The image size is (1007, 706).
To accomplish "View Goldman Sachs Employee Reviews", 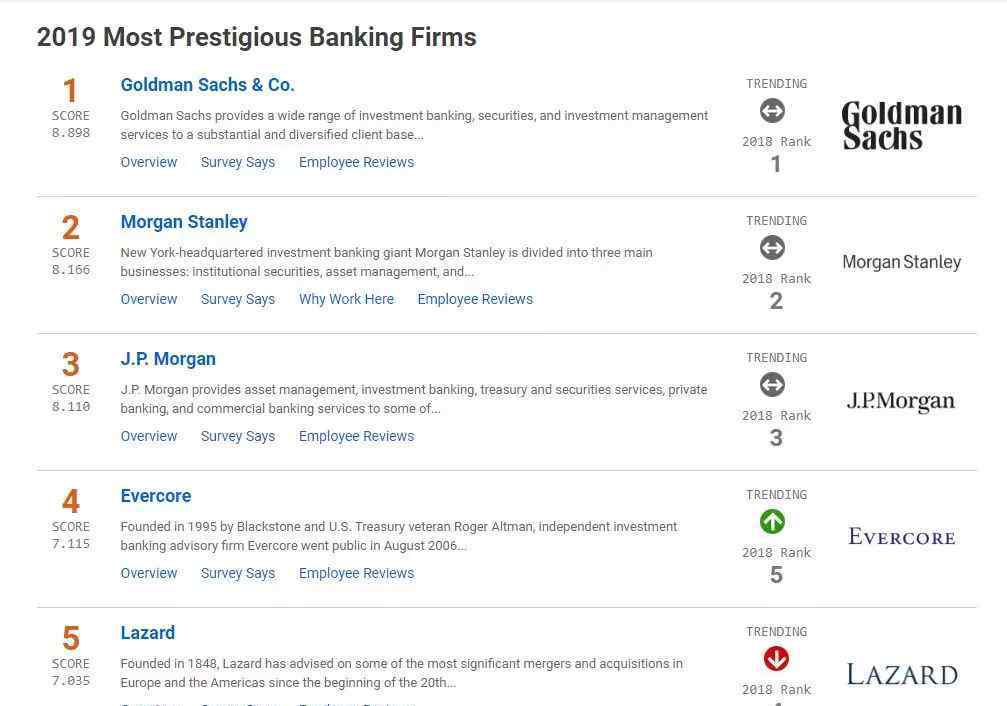I will (356, 163).
